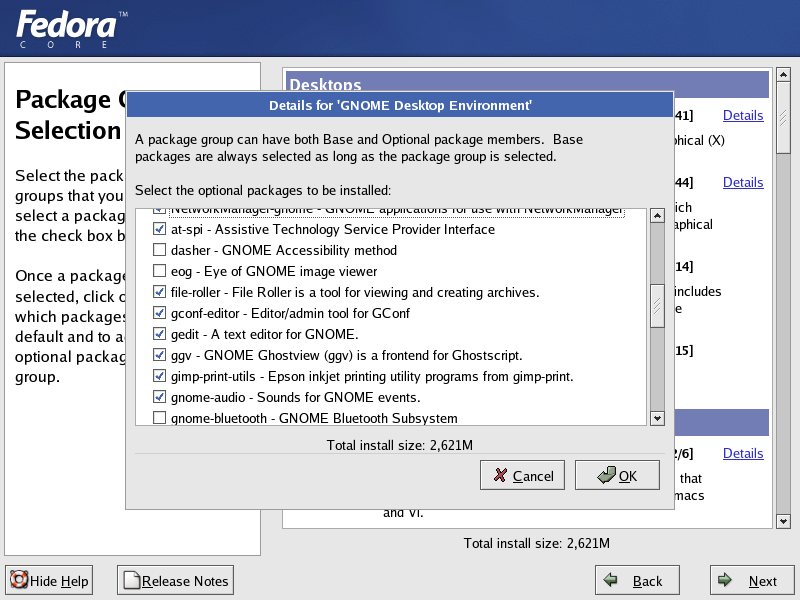Click the package list scrollbar thumb
Screen dimensions: 800x600
pos(657,306)
